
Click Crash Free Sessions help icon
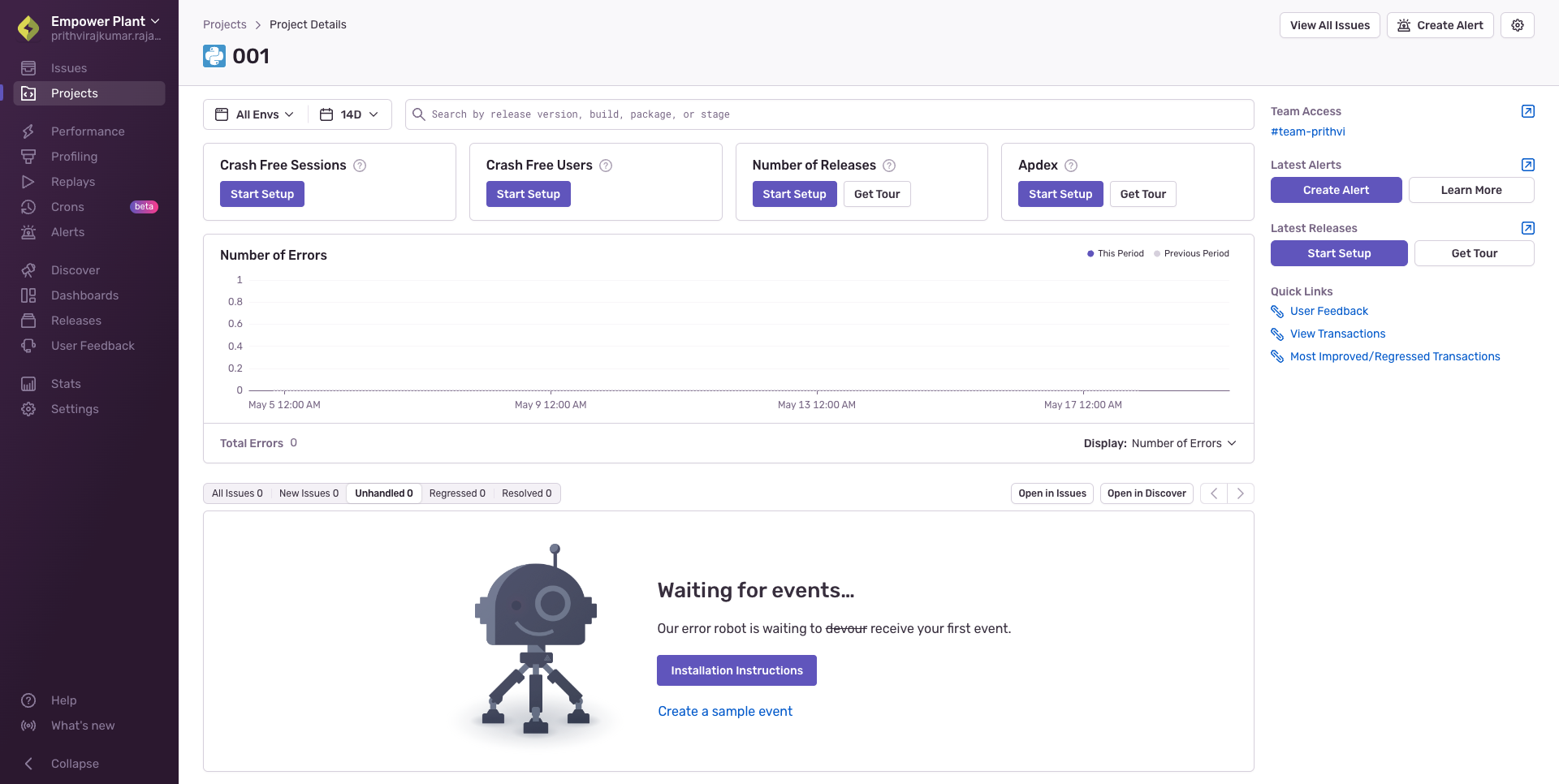pos(360,166)
